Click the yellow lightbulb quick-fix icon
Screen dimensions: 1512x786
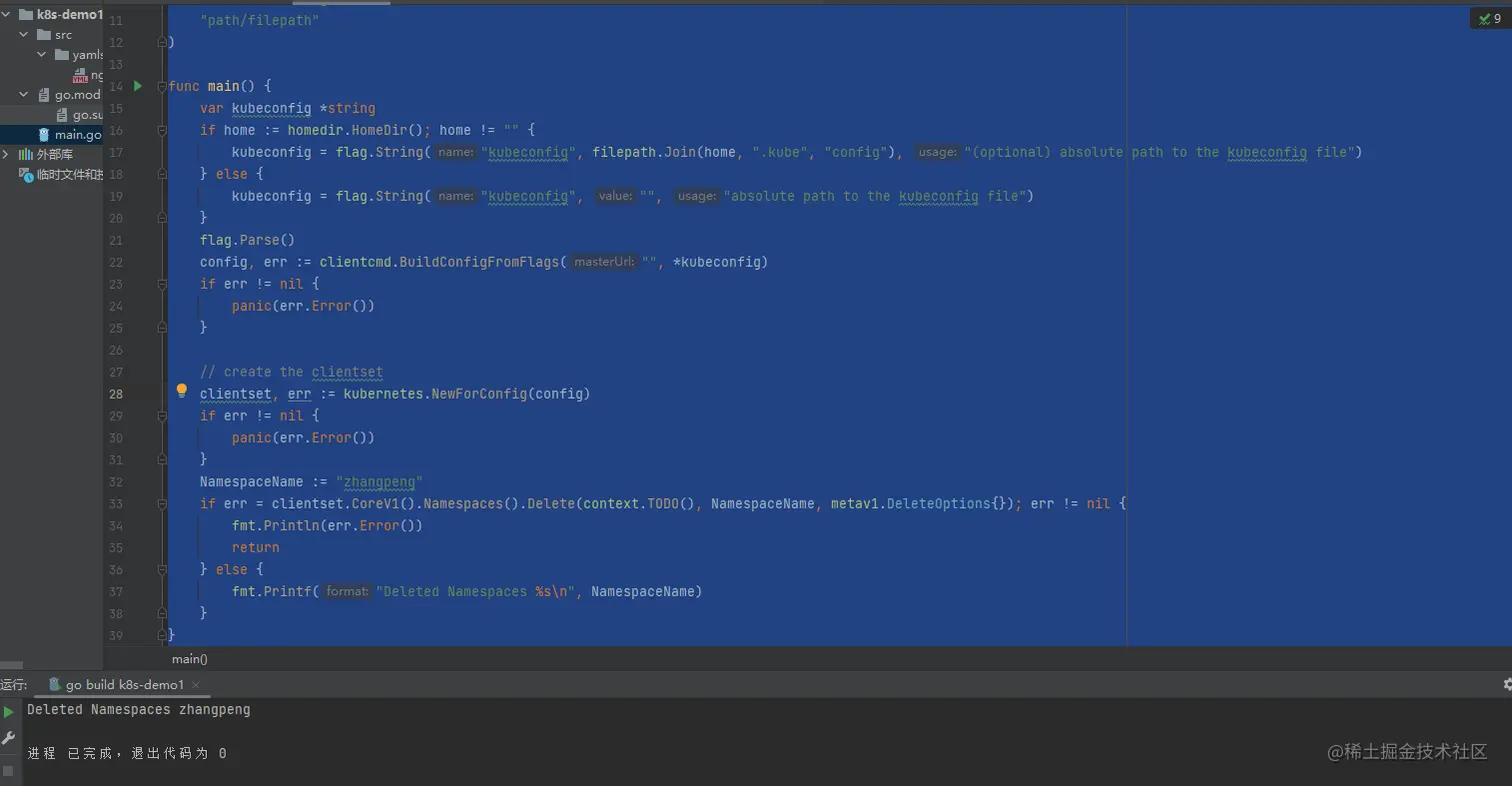pos(182,391)
